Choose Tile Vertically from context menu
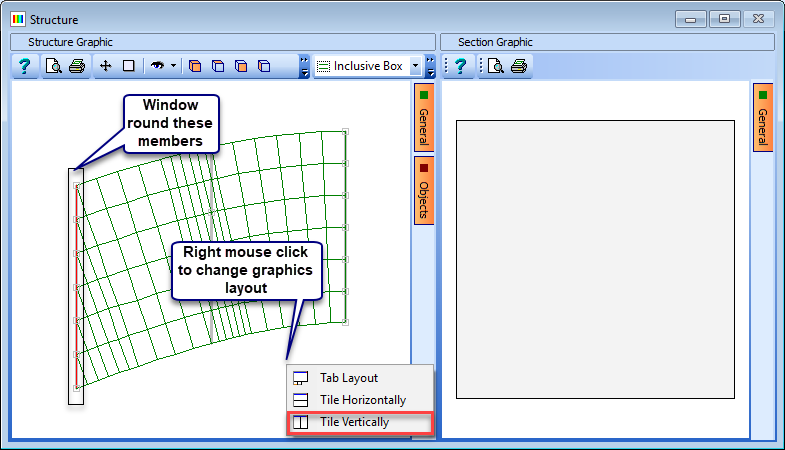 coord(360,422)
